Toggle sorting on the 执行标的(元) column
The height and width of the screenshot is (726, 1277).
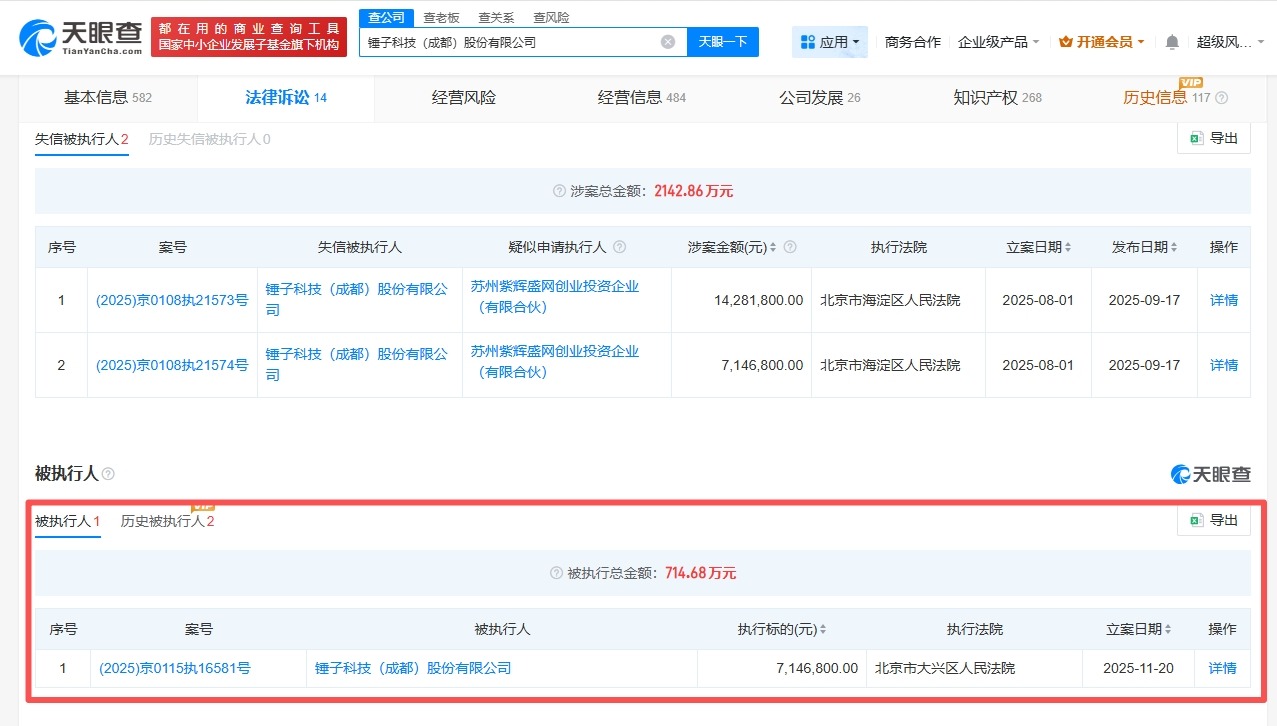pos(823,629)
